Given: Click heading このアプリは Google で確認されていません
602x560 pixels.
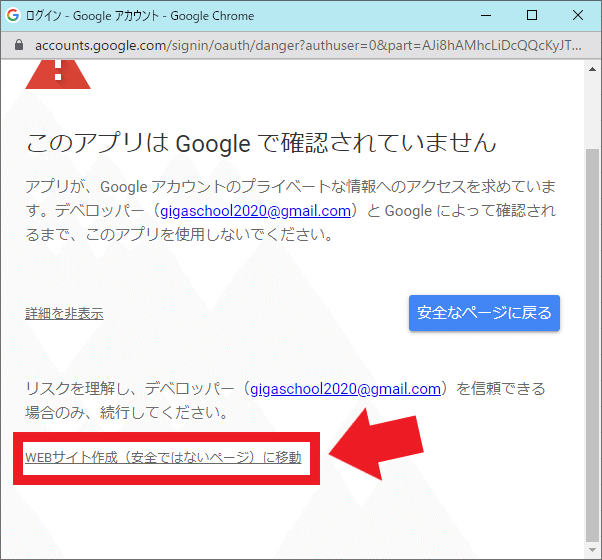Looking at the screenshot, I should 261,143.
